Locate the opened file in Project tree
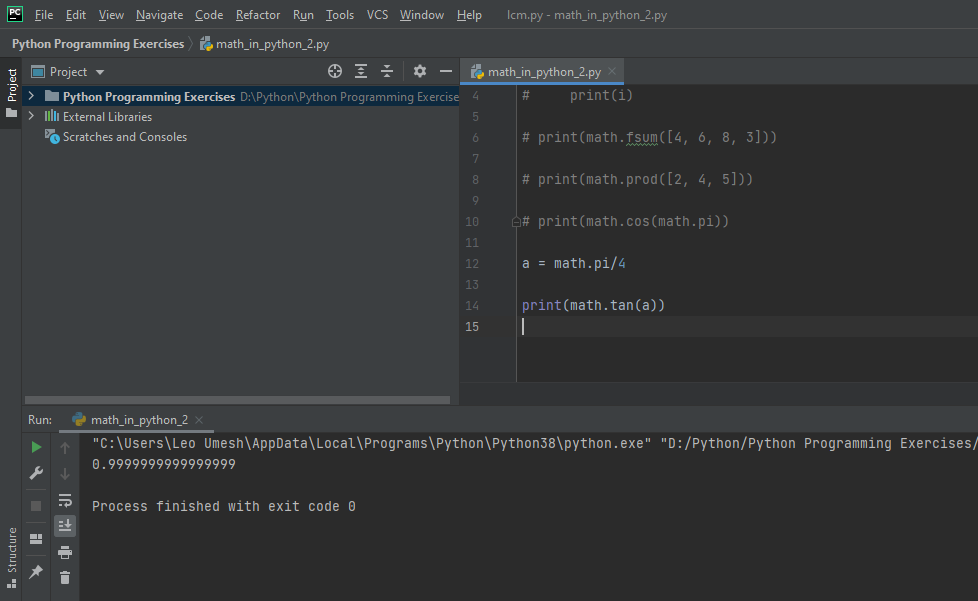 [x=335, y=72]
